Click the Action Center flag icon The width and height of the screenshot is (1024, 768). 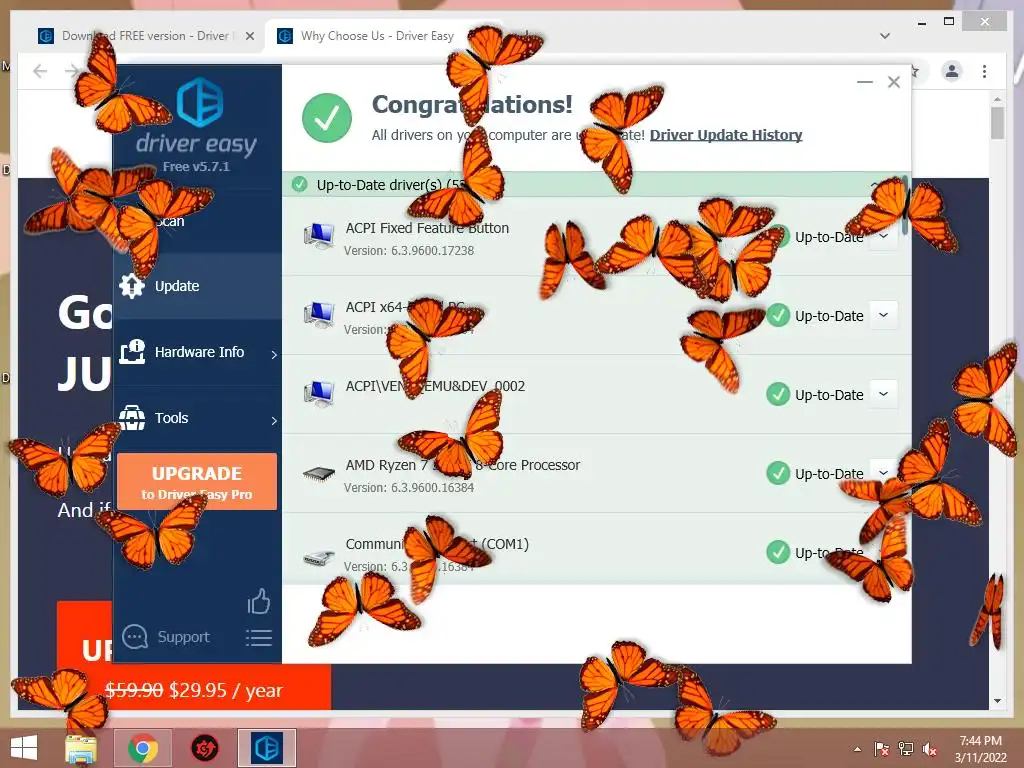pyautogui.click(x=882, y=749)
